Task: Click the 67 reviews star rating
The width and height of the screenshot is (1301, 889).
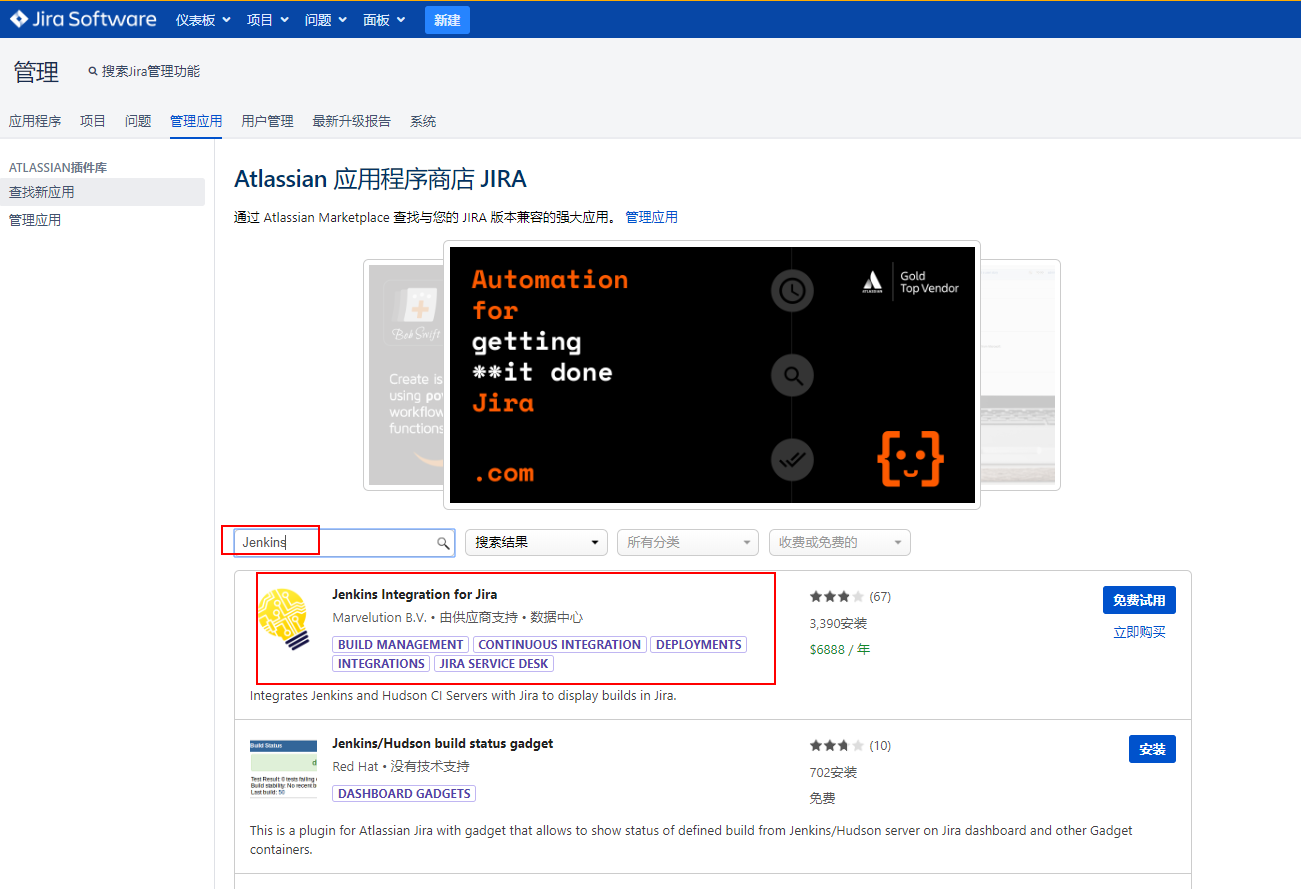Action: (850, 597)
